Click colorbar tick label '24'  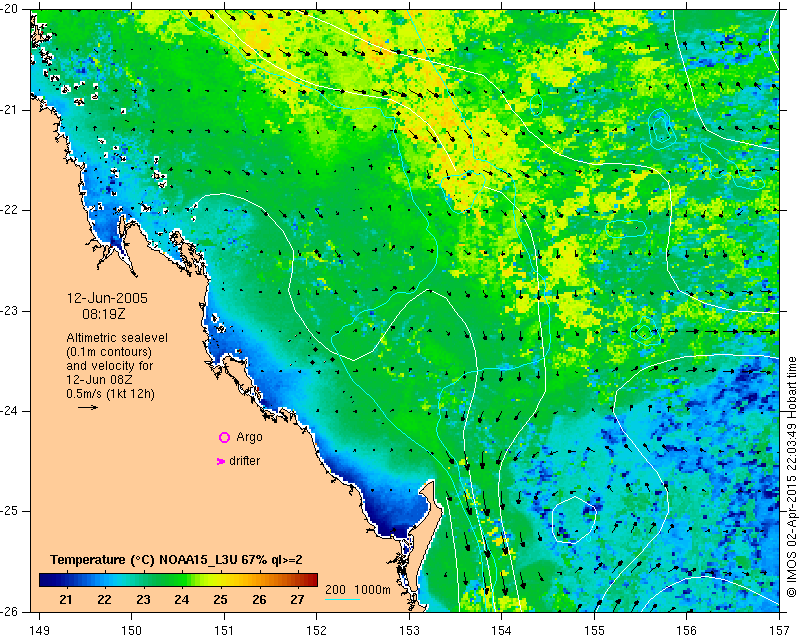(182, 600)
